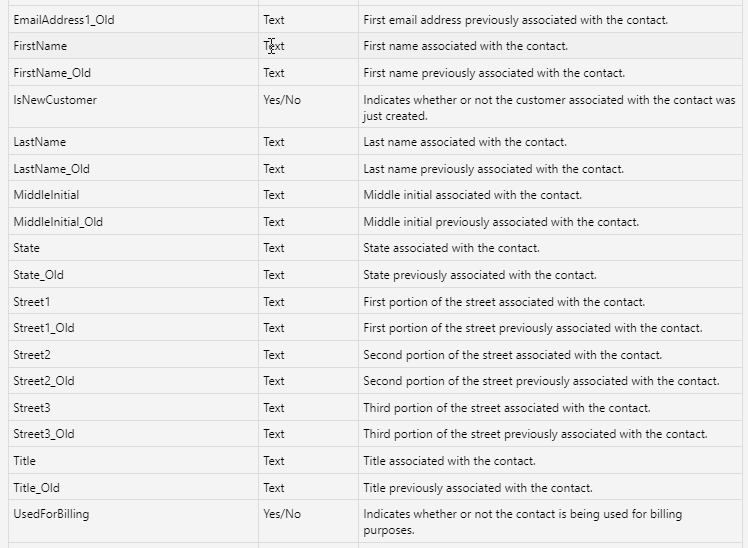The image size is (748, 548).
Task: Click the Street3 description text
Action: (x=507, y=408)
